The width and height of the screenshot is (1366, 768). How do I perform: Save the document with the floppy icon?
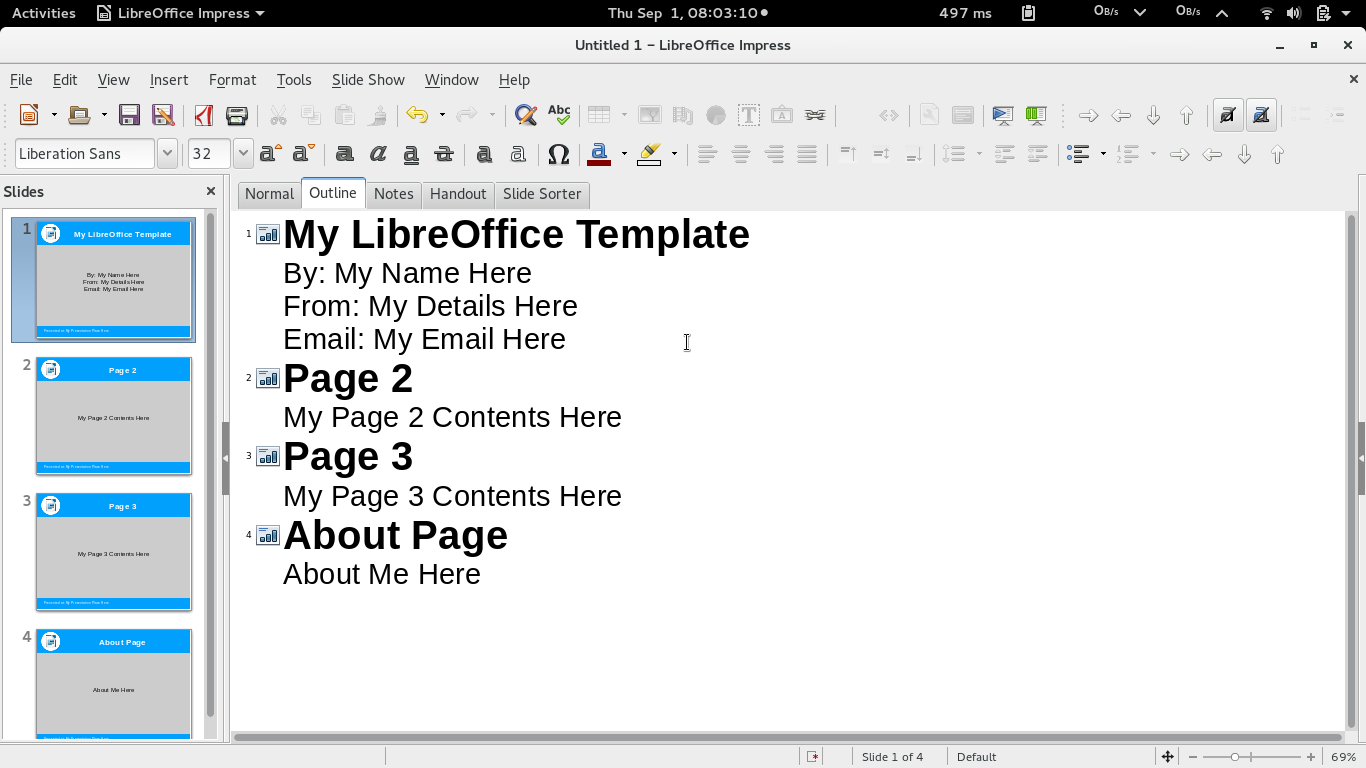tap(129, 115)
